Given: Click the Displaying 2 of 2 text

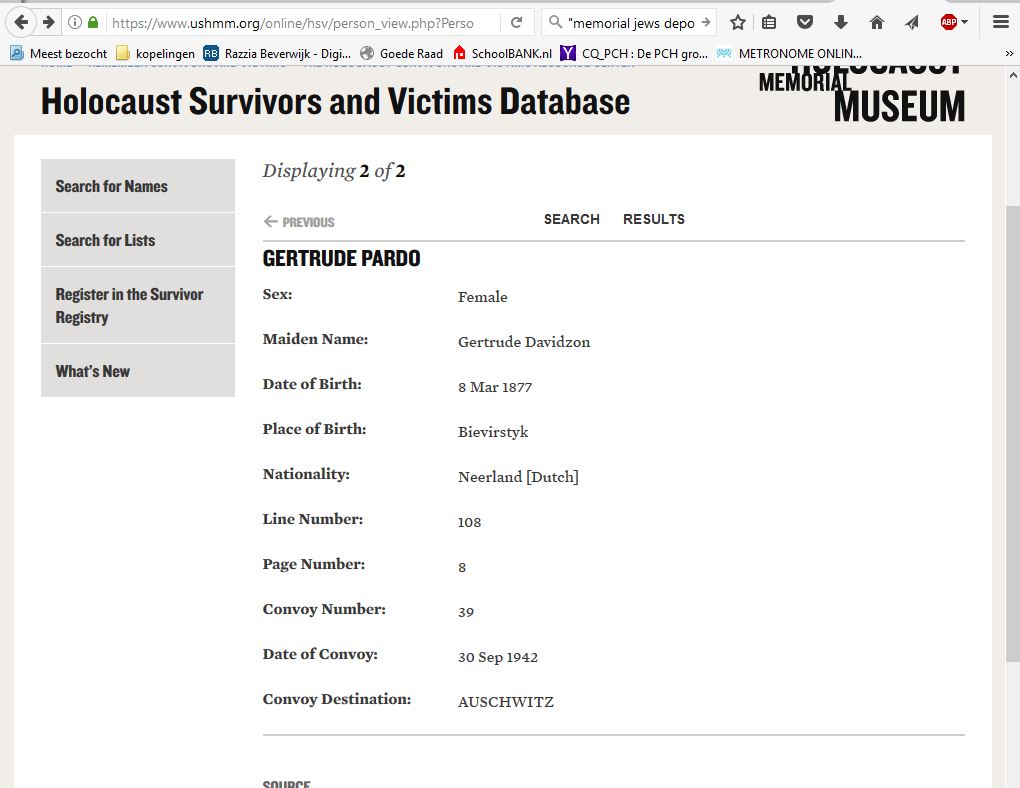Looking at the screenshot, I should [x=334, y=171].
